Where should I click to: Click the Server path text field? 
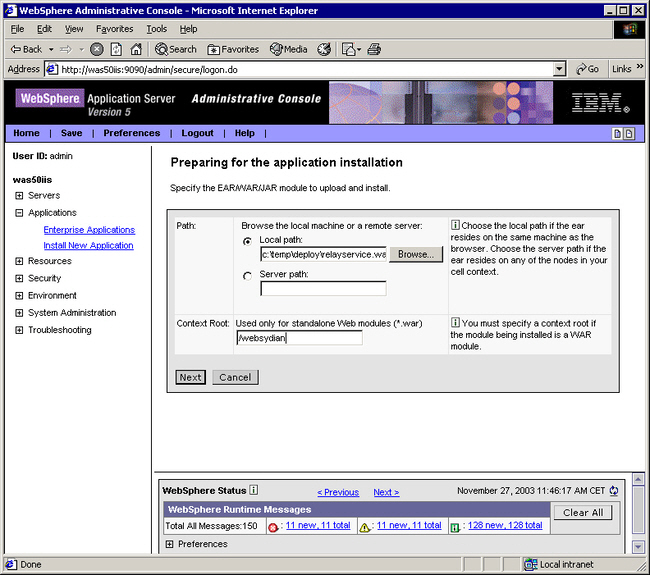(x=323, y=289)
